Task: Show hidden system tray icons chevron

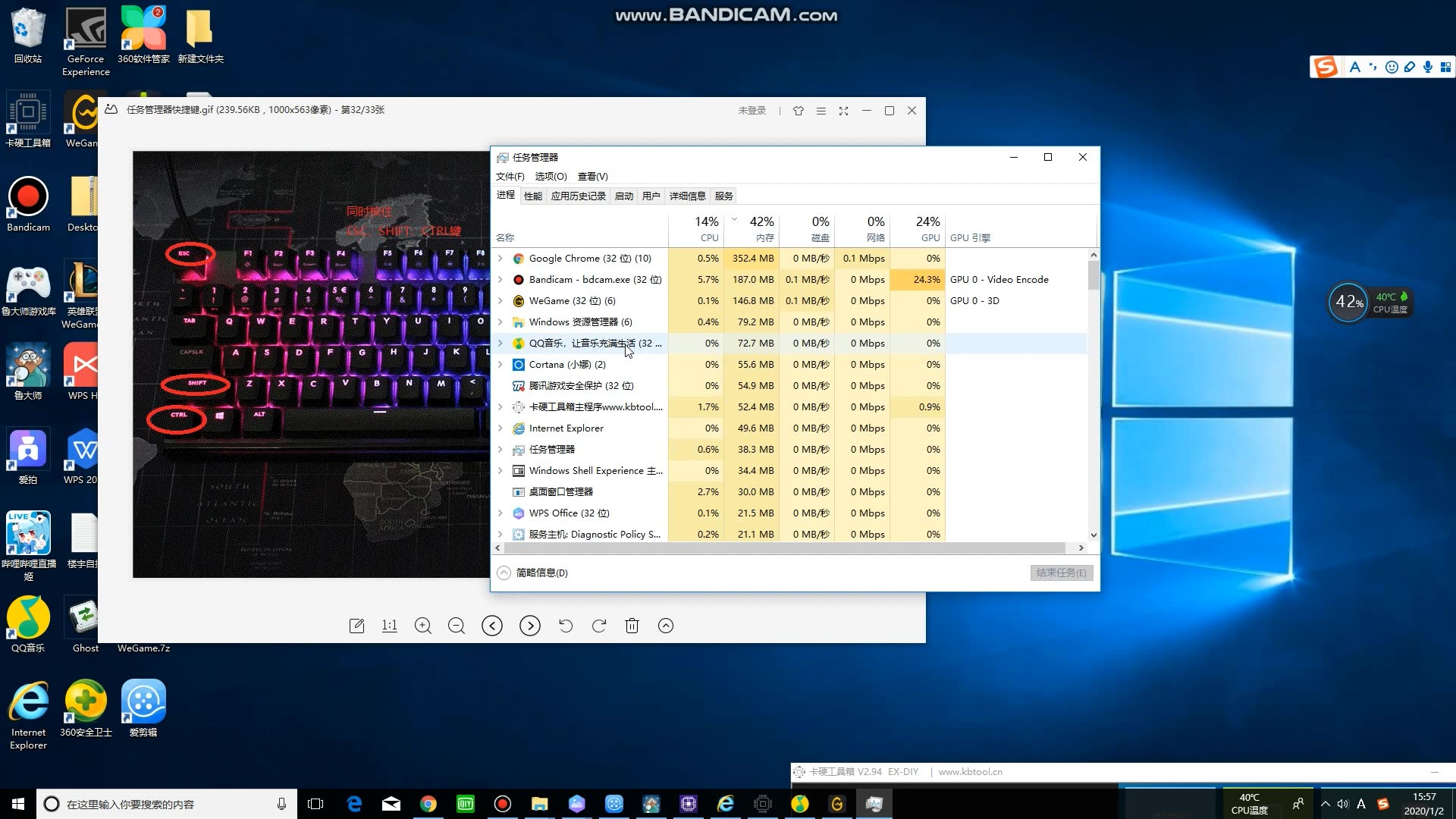Action: [1325, 804]
